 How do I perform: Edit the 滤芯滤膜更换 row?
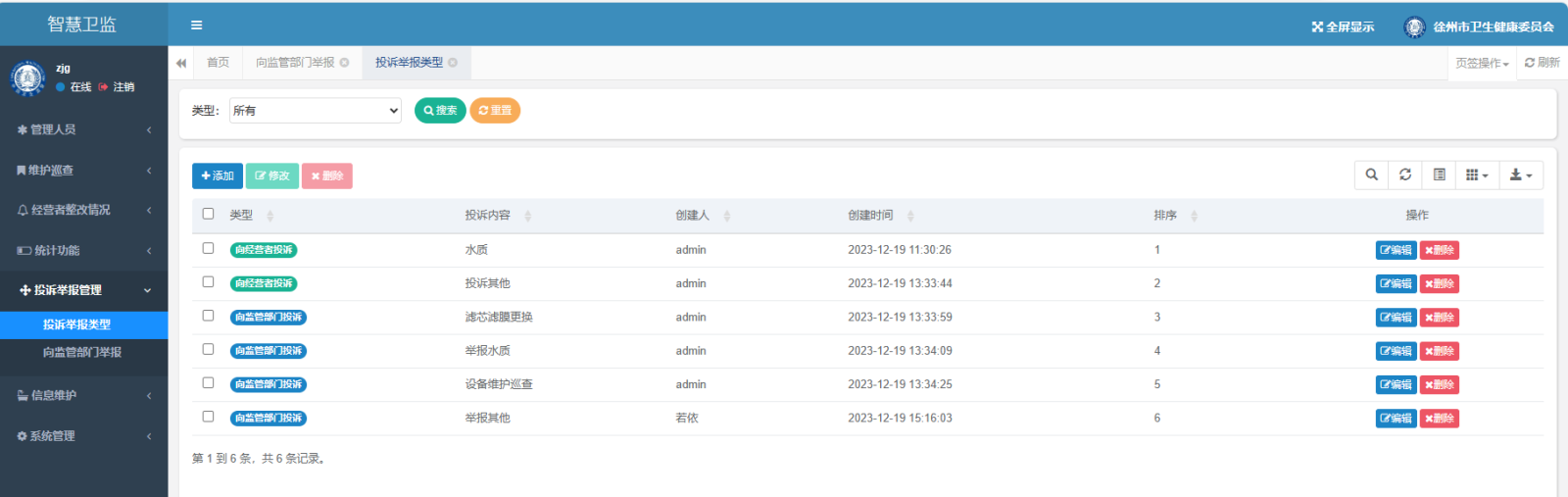(x=1396, y=318)
